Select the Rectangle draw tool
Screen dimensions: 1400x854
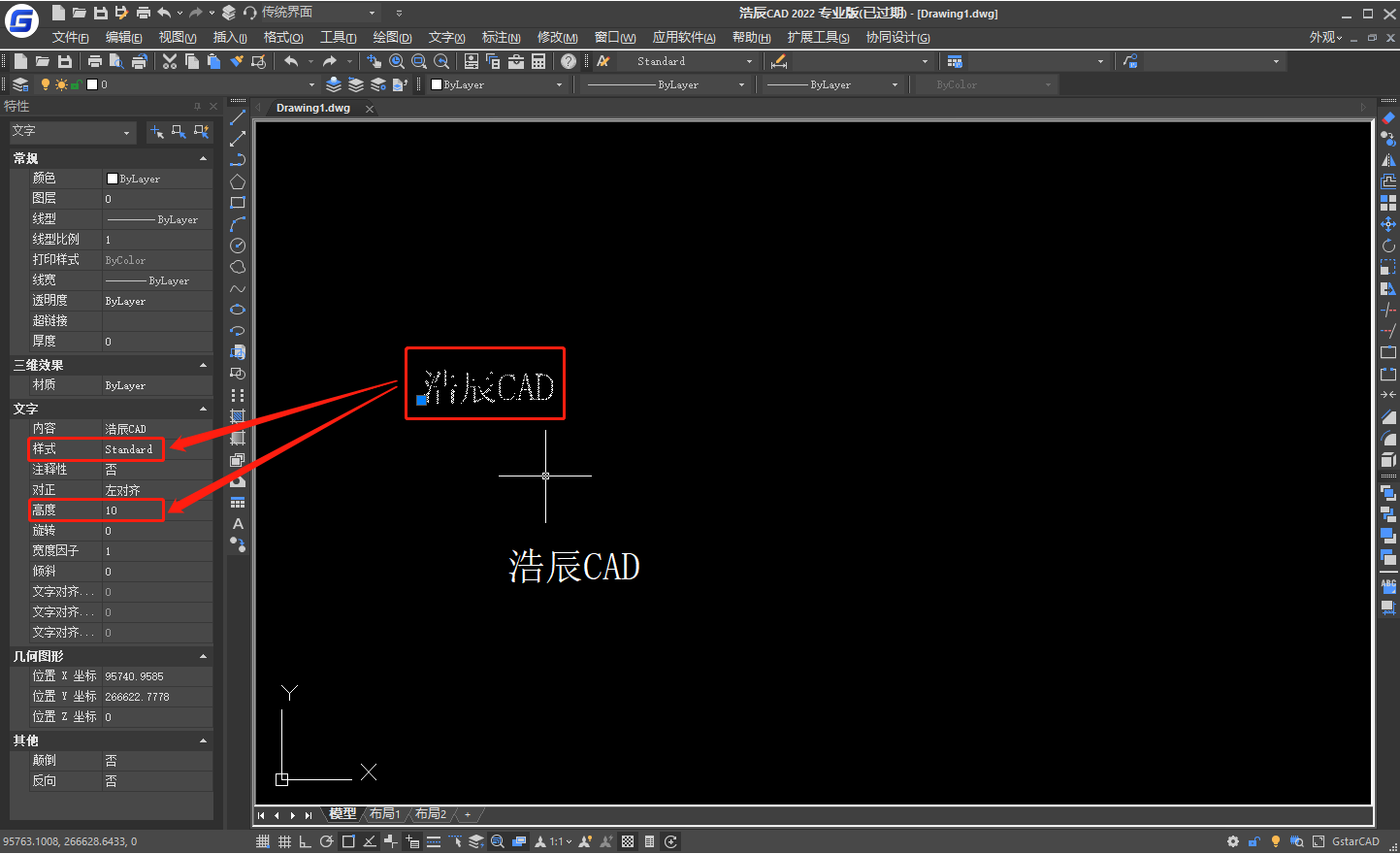(x=238, y=203)
